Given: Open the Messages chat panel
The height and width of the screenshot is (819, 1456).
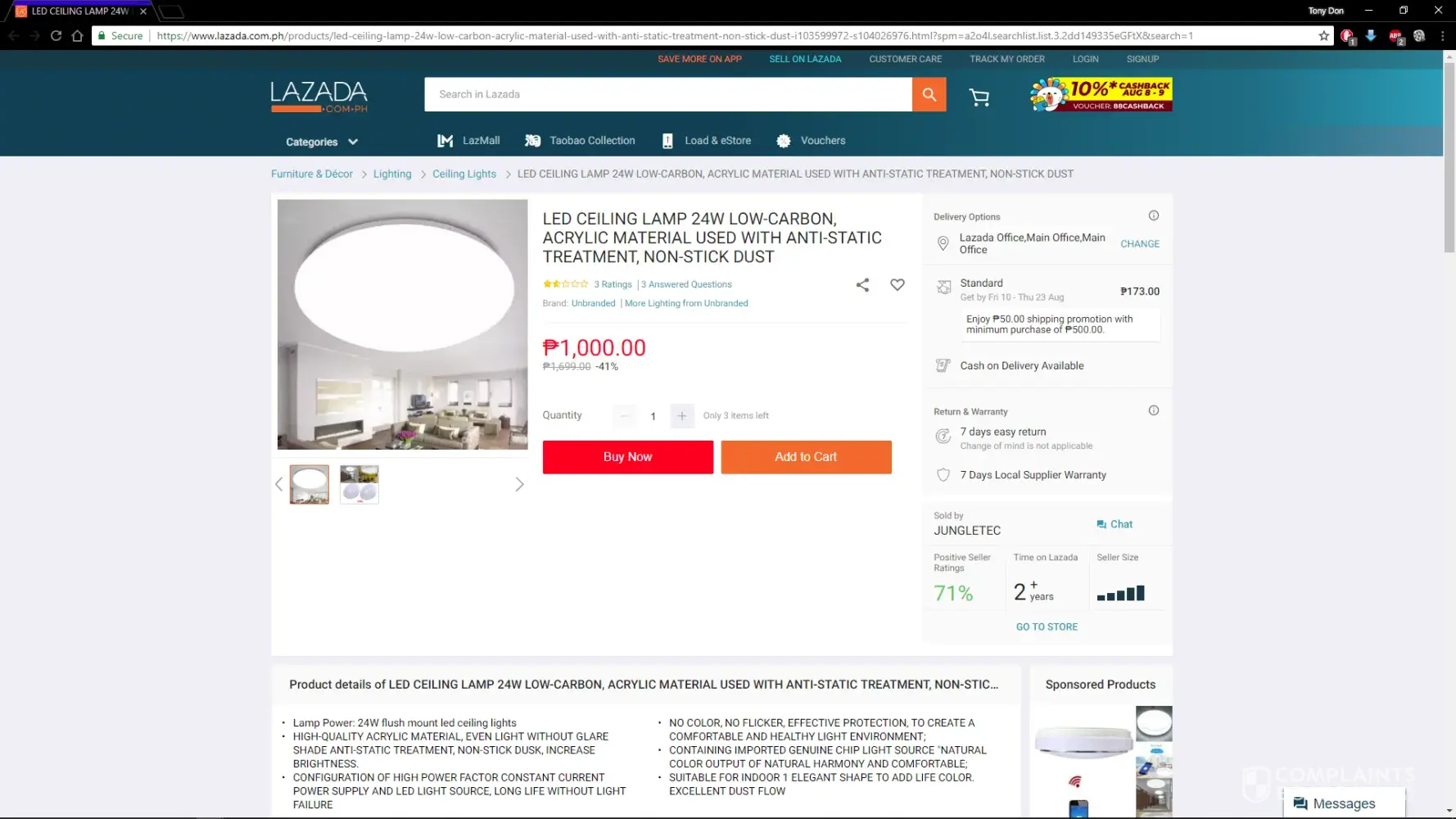Looking at the screenshot, I should pos(1345,803).
